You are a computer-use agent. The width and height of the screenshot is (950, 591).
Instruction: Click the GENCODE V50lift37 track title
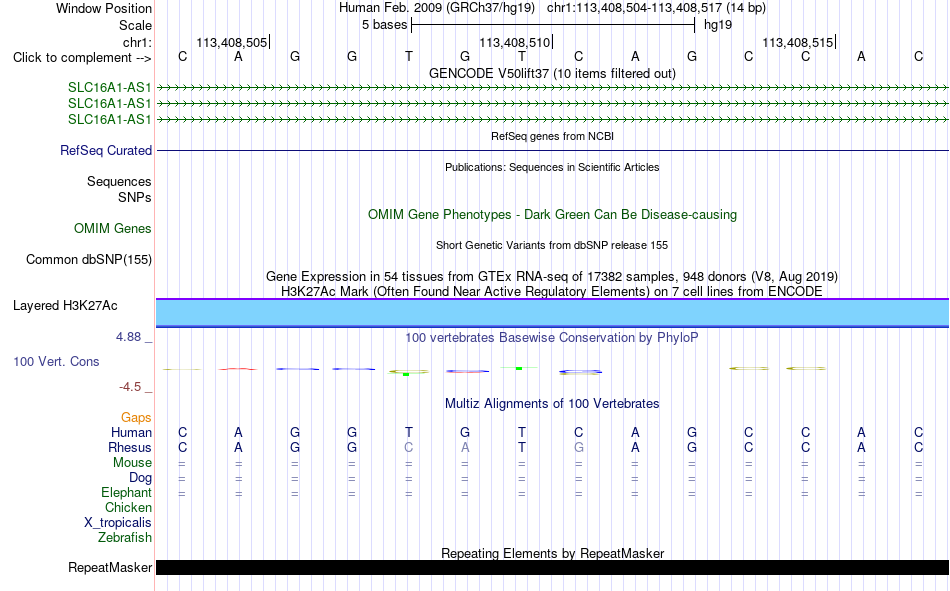coord(552,73)
